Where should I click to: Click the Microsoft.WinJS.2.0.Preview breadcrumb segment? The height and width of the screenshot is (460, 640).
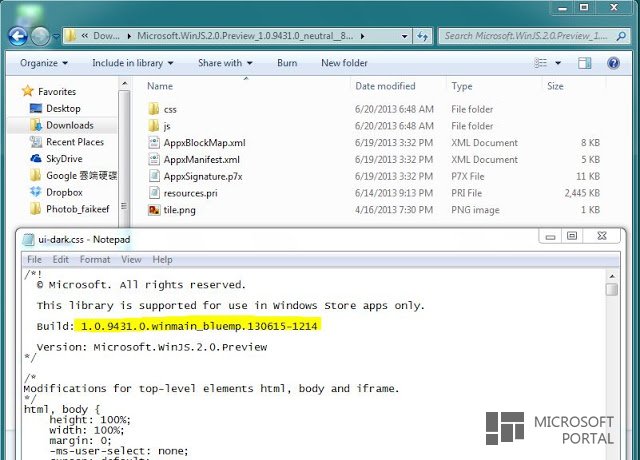click(x=245, y=36)
